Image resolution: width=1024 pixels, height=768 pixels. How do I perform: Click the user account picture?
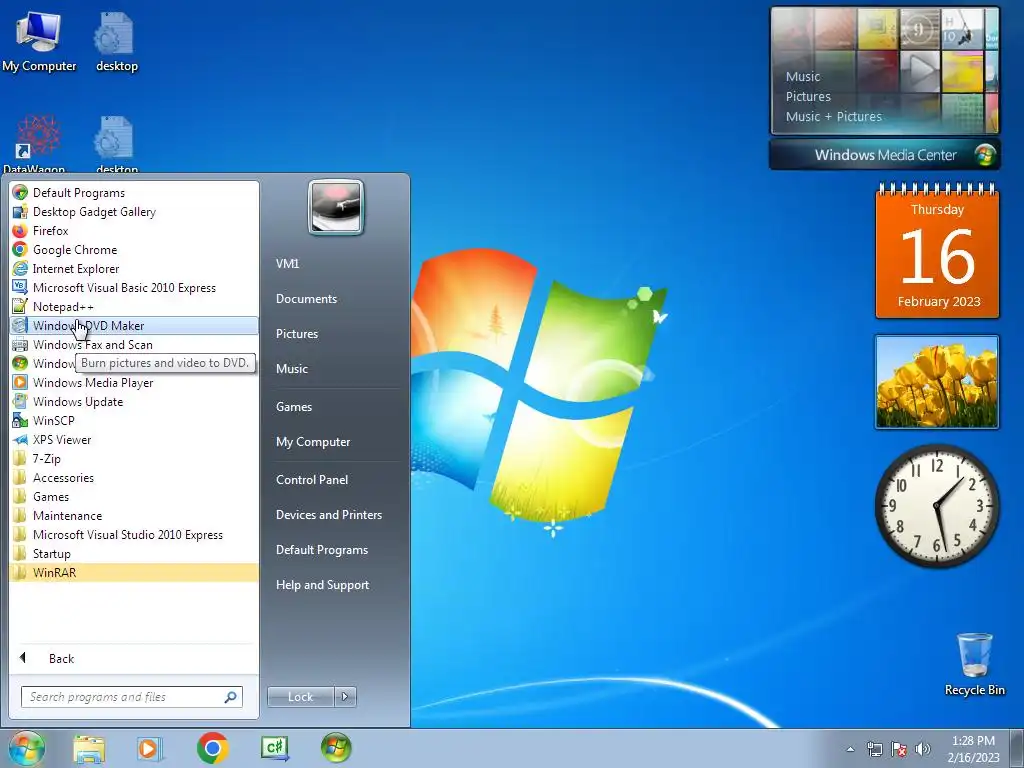336,207
